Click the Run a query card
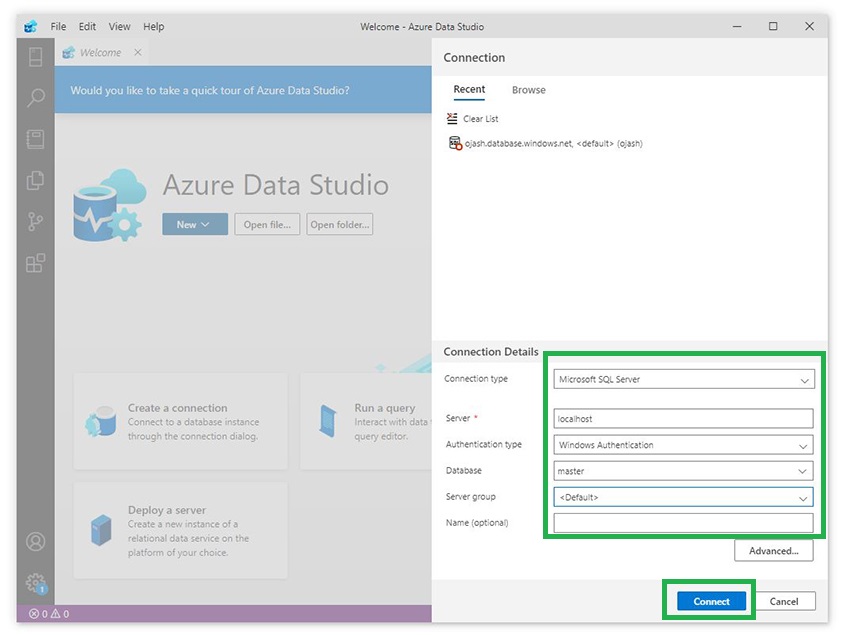The image size is (850, 635). (x=366, y=421)
